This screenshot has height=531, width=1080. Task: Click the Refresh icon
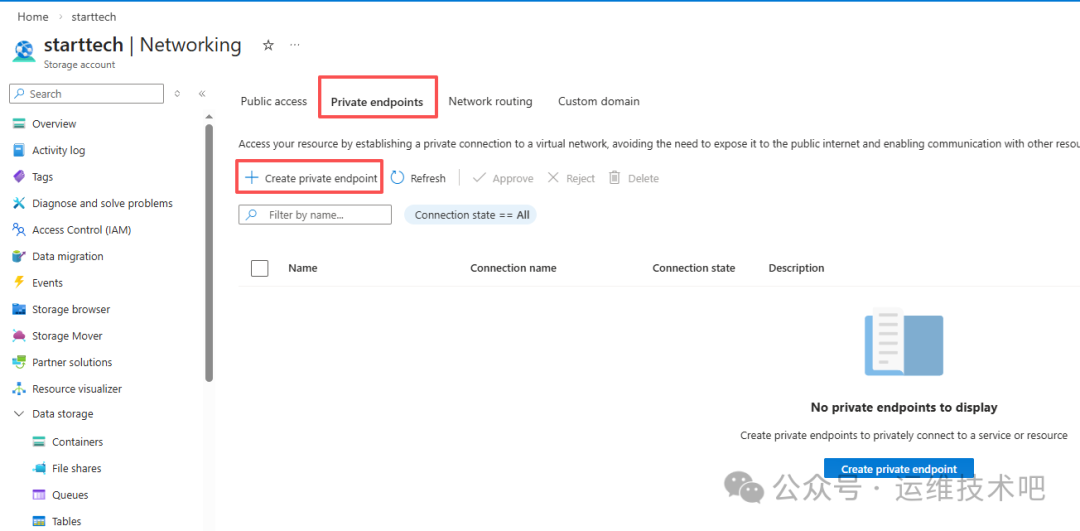click(398, 178)
